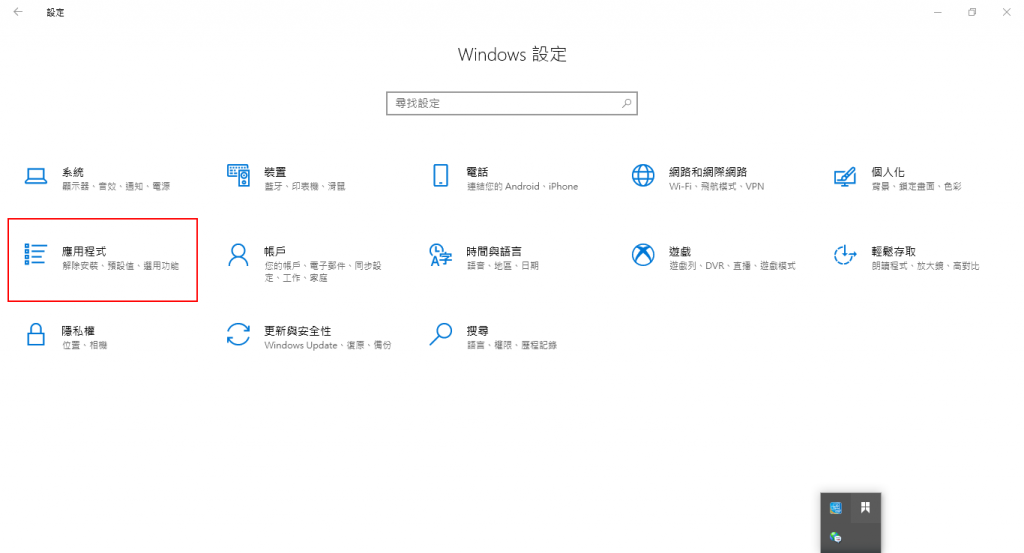Select the 搜尋 category label

pyautogui.click(x=477, y=331)
